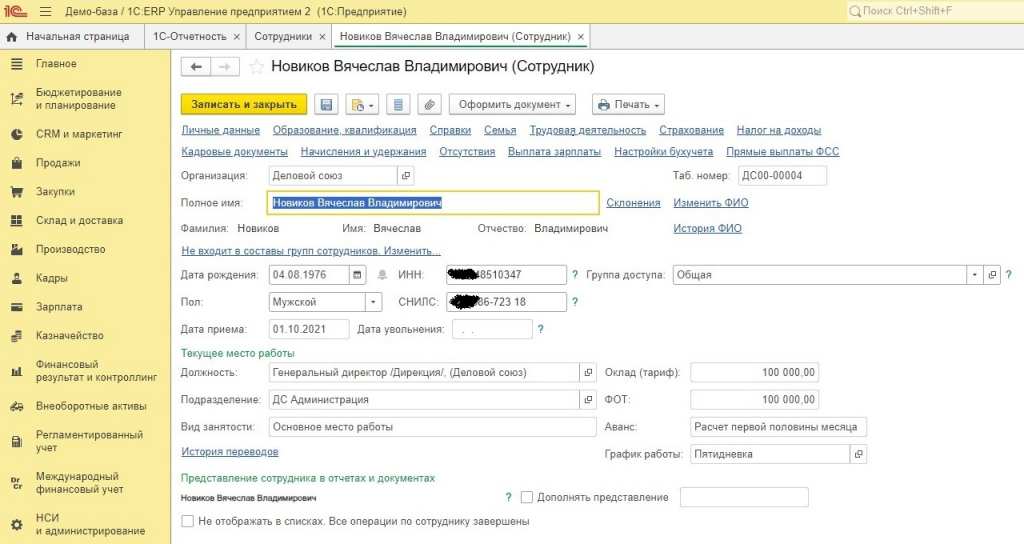Image resolution: width=1024 pixels, height=544 pixels.
Task: Click Записать и закрыть button
Action: [x=244, y=104]
